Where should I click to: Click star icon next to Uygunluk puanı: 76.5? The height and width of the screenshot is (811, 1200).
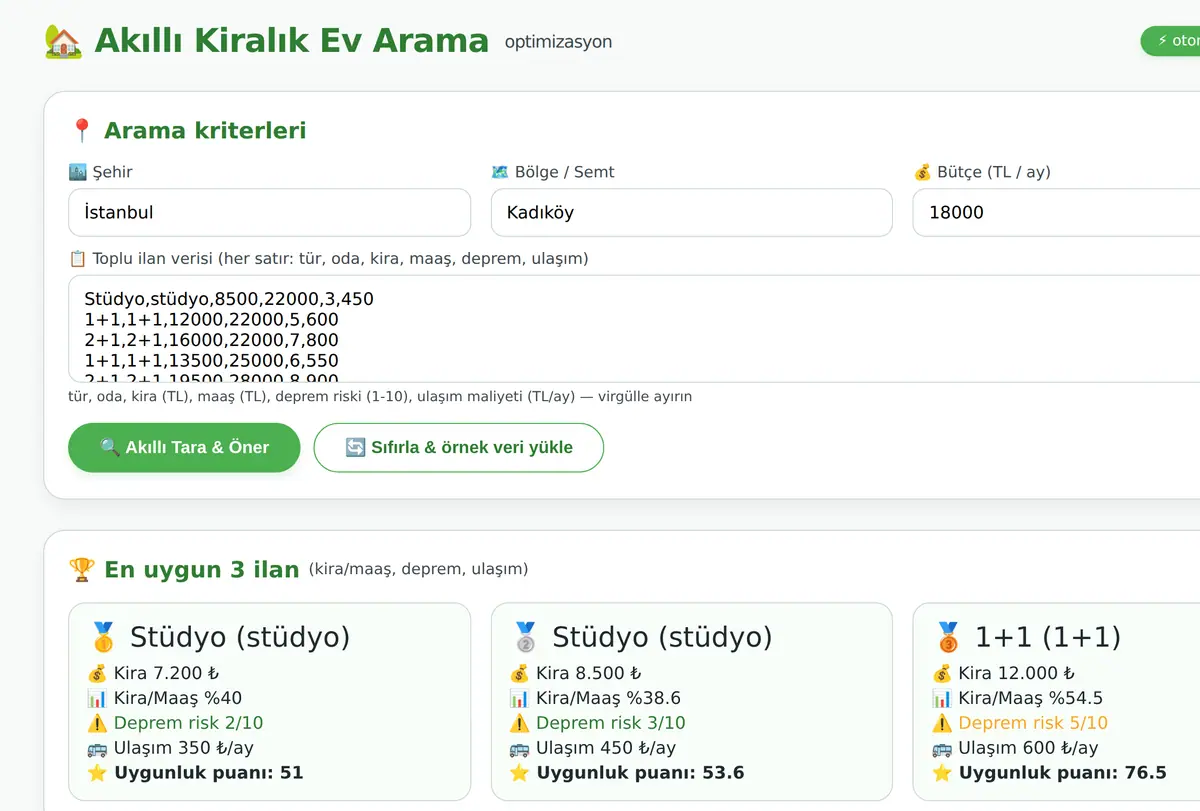[x=942, y=772]
